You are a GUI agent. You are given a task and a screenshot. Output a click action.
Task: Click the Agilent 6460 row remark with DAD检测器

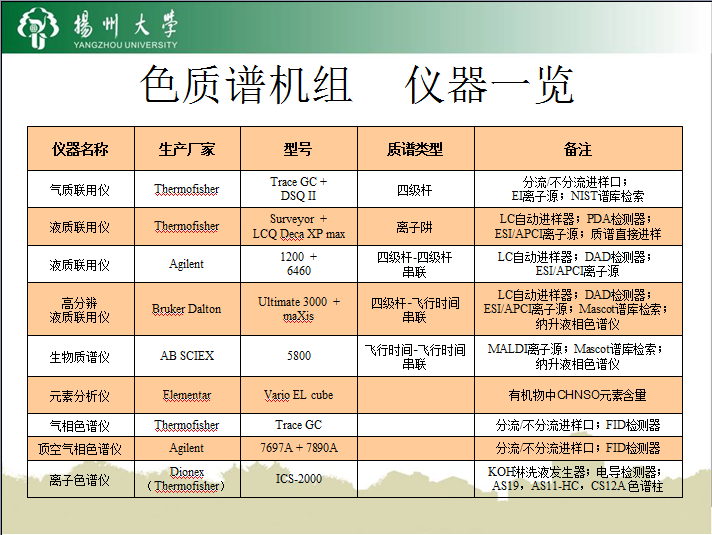(578, 264)
